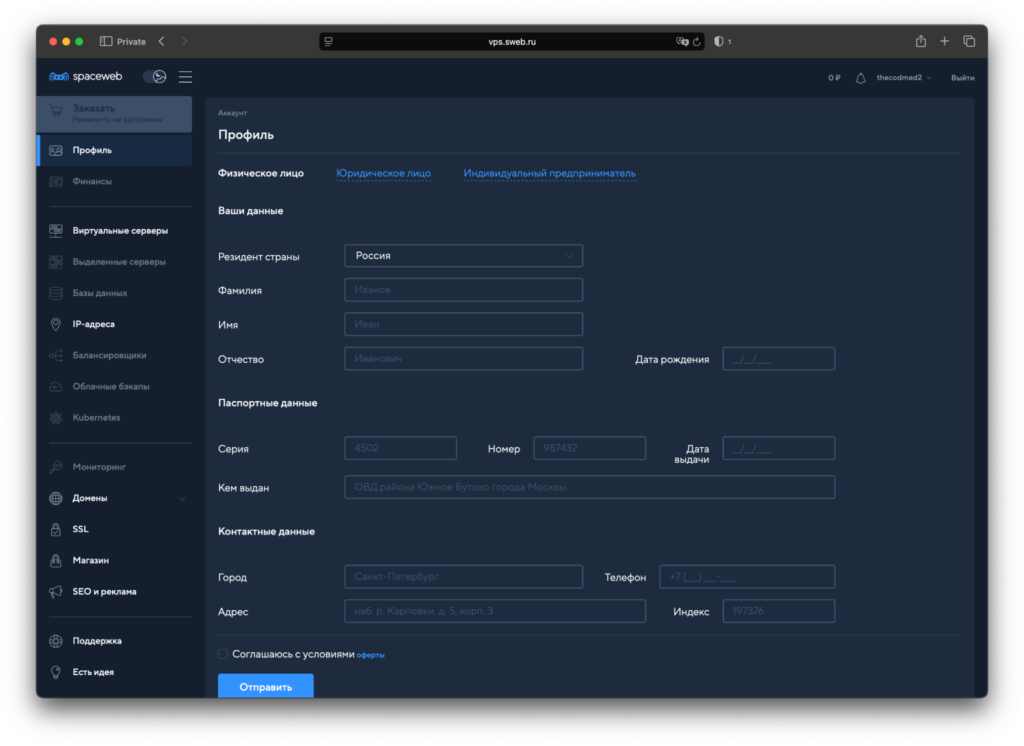Image resolution: width=1024 pixels, height=746 pixels.
Task: Switch to Индивидуальный предприниматель tab
Action: tap(549, 173)
